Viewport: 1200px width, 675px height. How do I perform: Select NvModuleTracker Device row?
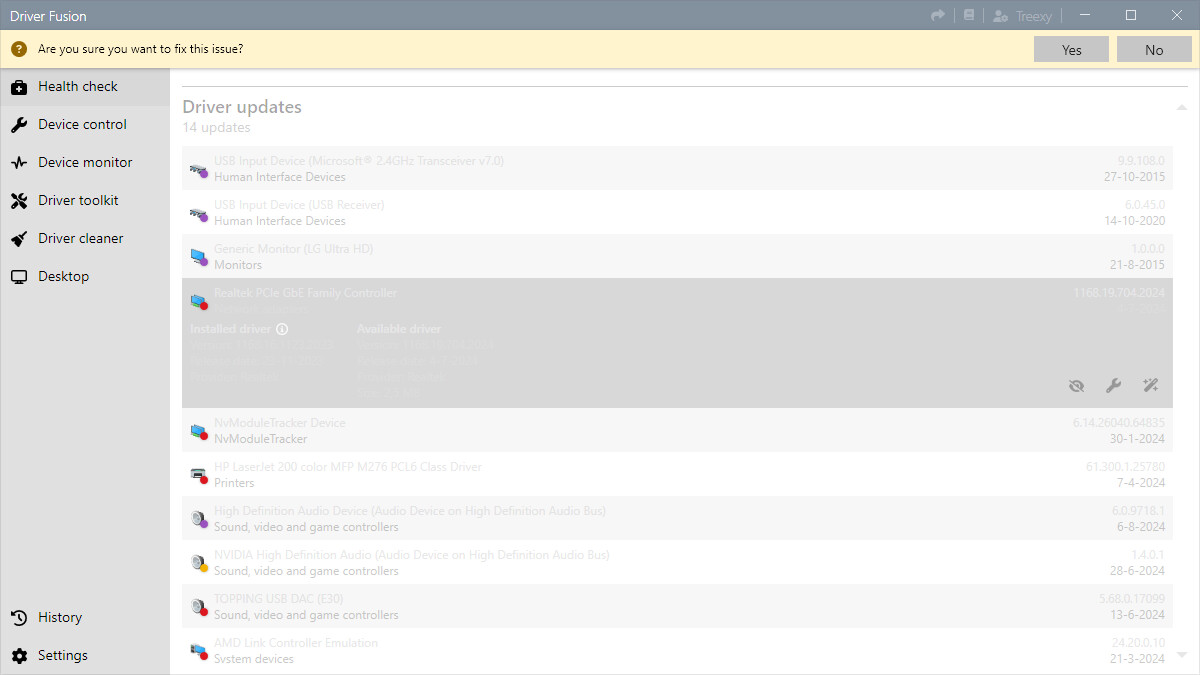tap(677, 430)
